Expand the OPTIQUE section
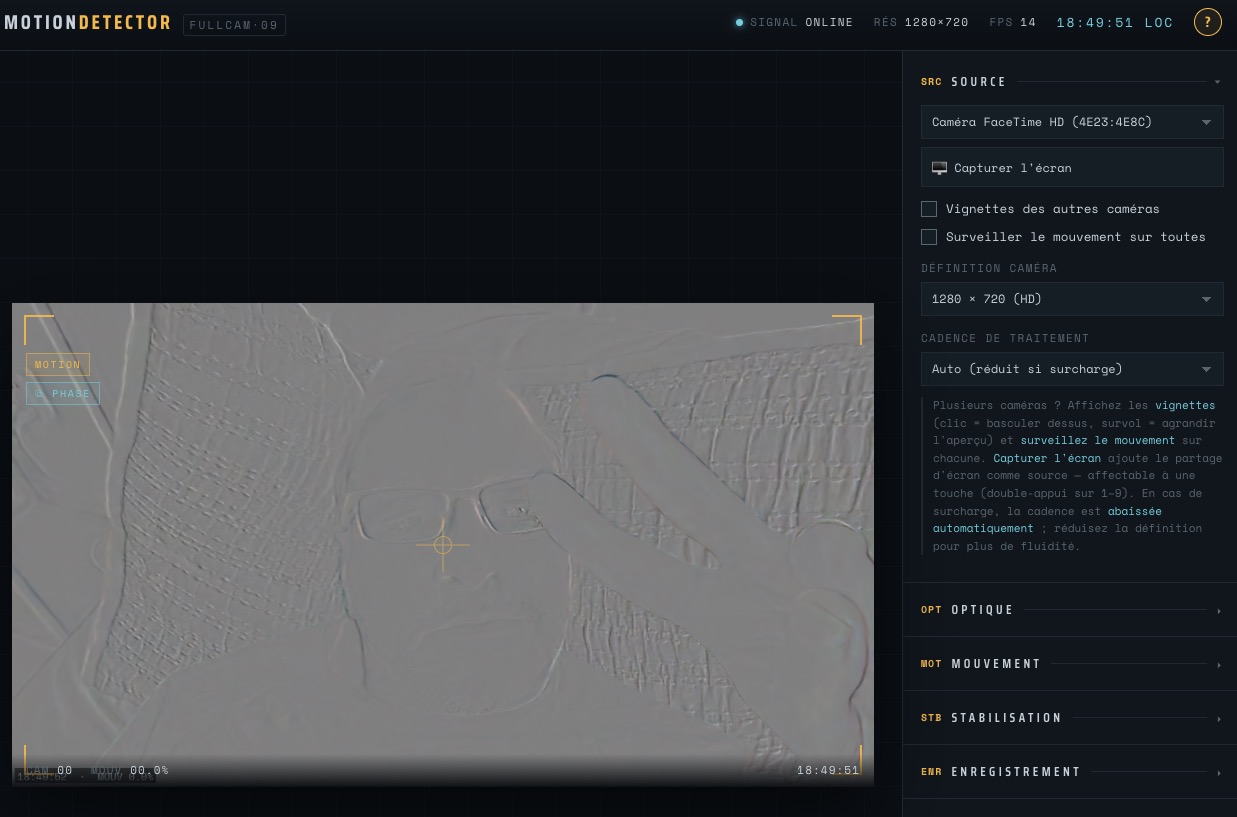Viewport: 1237px width, 817px height. [1070, 610]
